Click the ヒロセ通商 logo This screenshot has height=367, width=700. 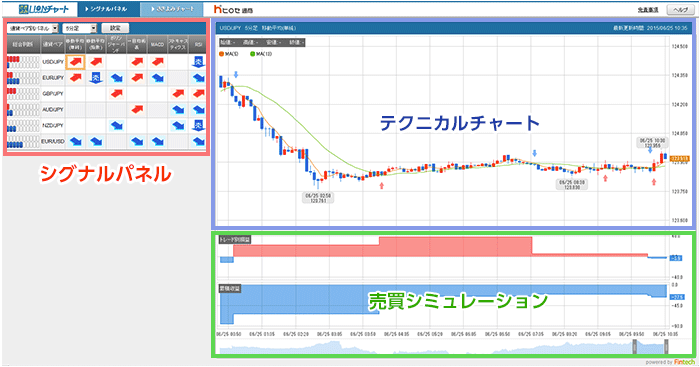(x=233, y=9)
